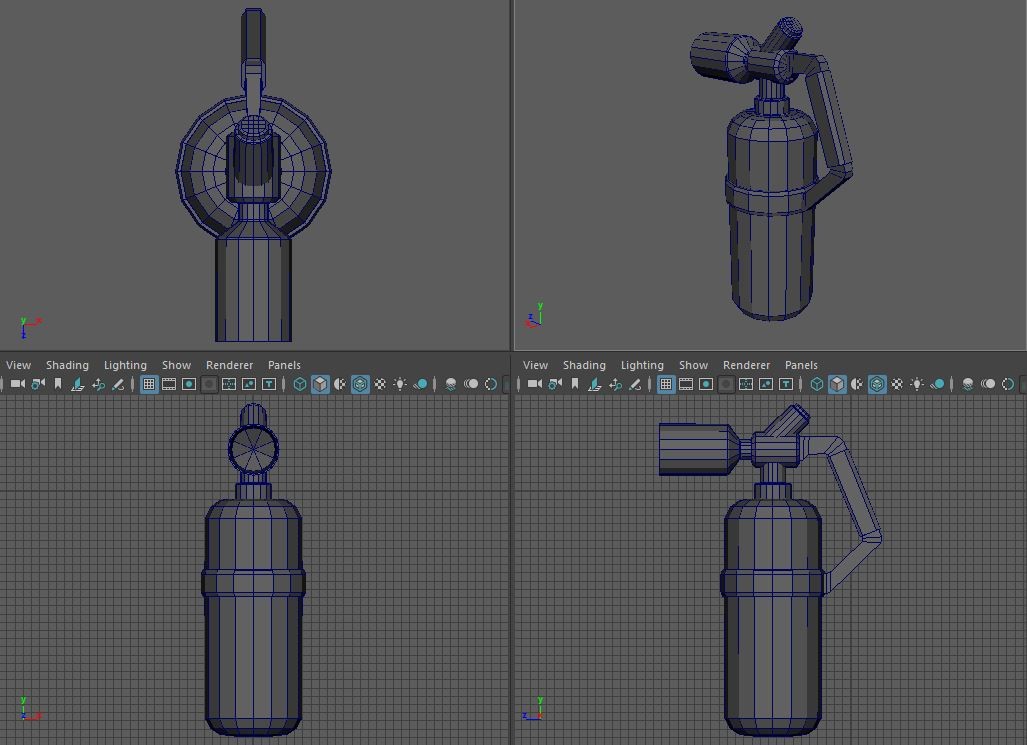Toggle the Field Chart in the front view toolbar
This screenshot has width=1027, height=745.
pyautogui.click(x=229, y=384)
